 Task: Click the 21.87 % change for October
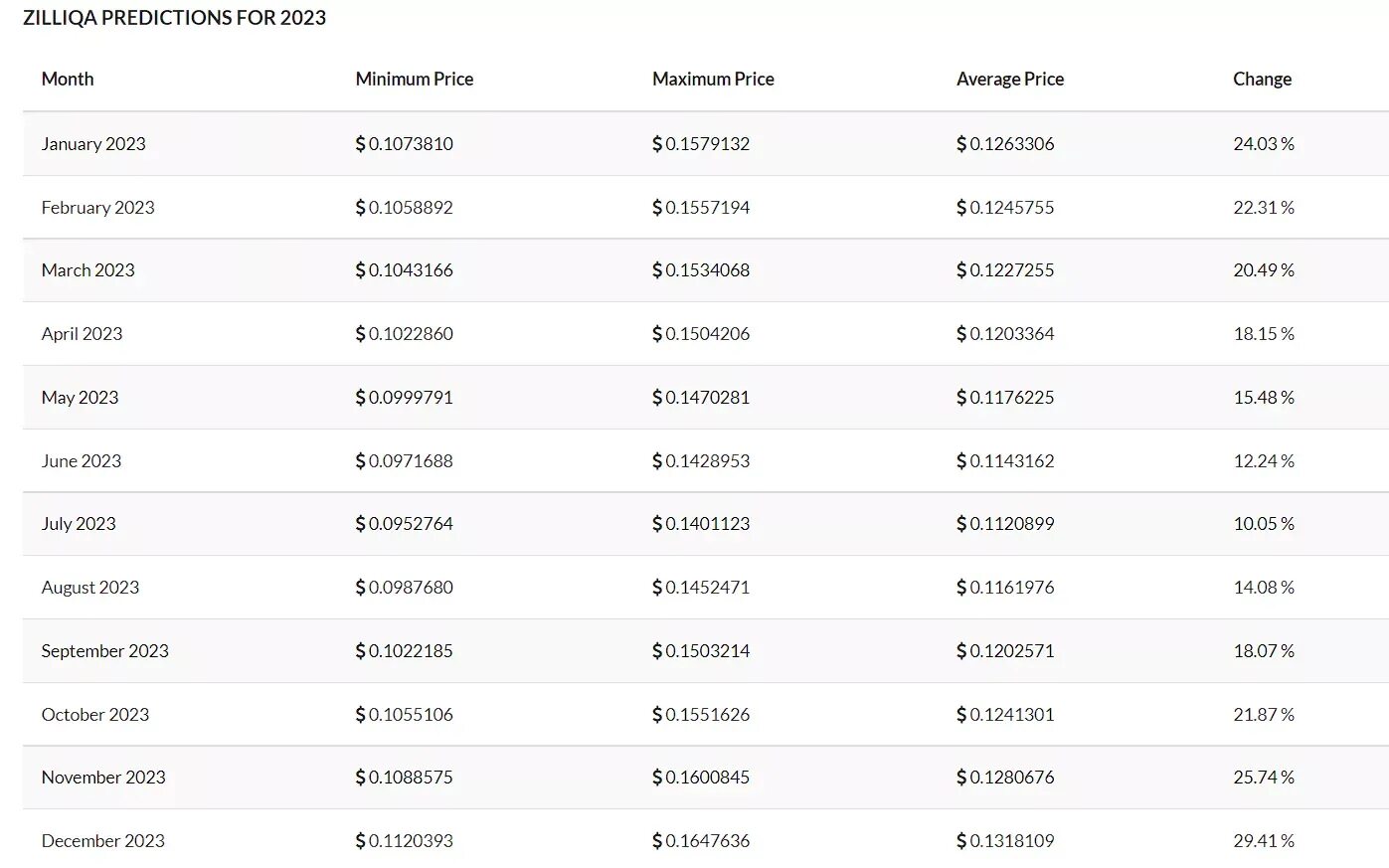1263,714
